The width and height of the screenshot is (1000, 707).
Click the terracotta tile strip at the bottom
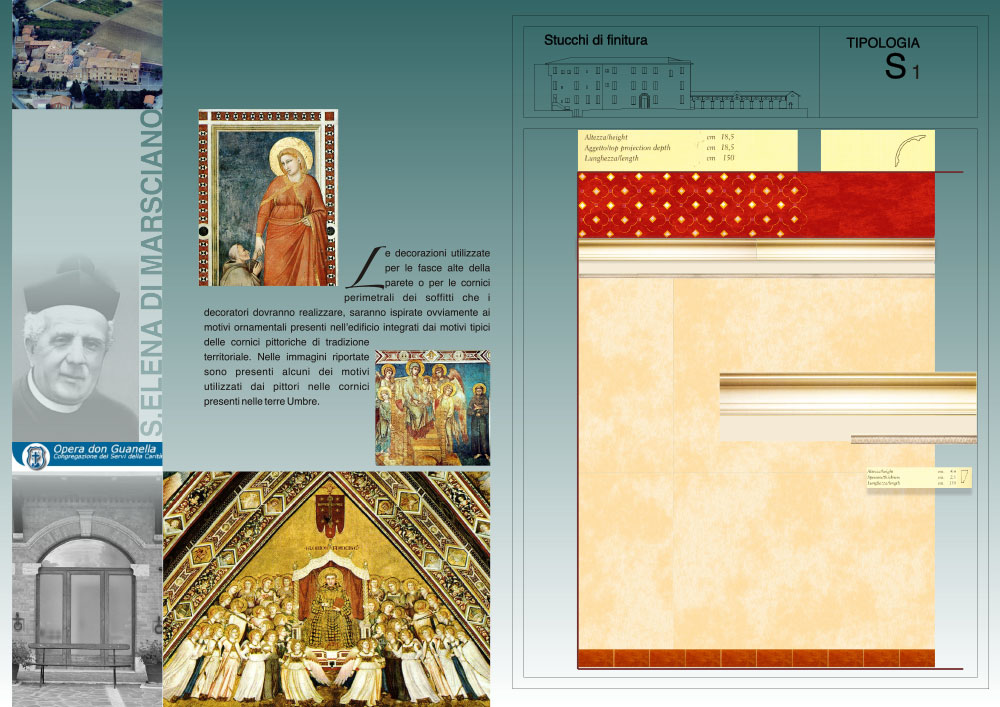[x=756, y=658]
